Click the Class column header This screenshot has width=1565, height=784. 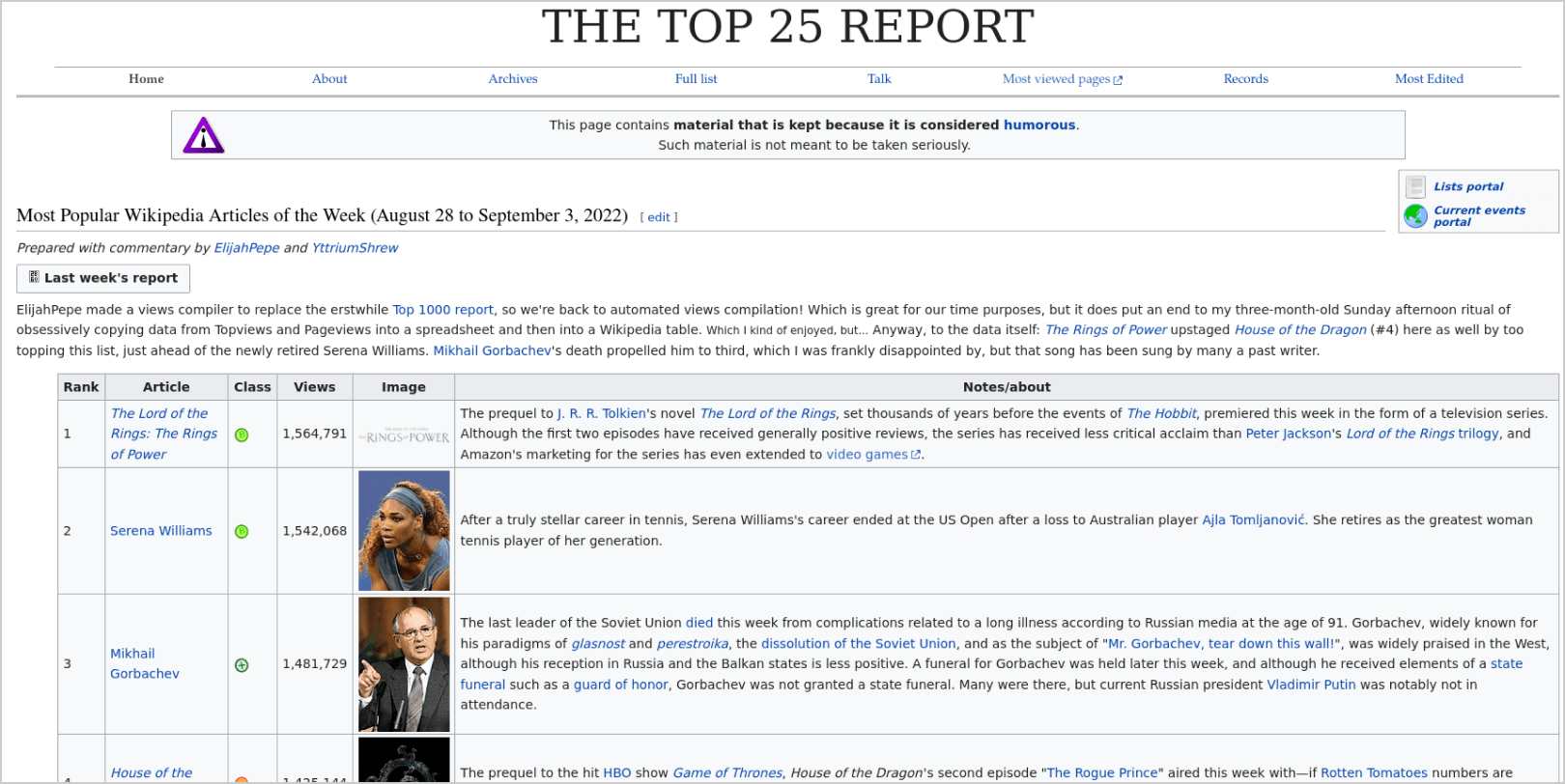click(252, 387)
